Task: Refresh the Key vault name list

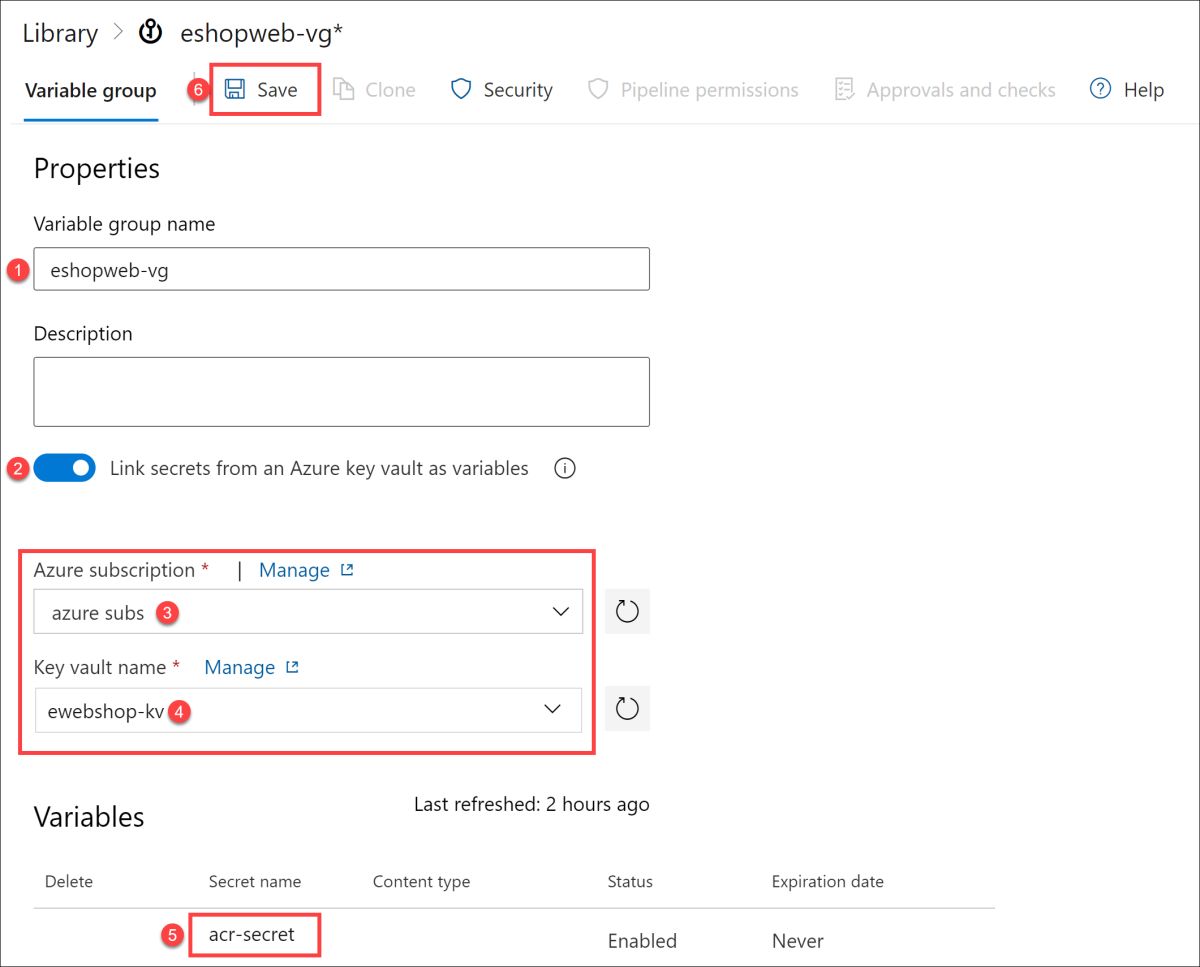Action: coord(627,709)
